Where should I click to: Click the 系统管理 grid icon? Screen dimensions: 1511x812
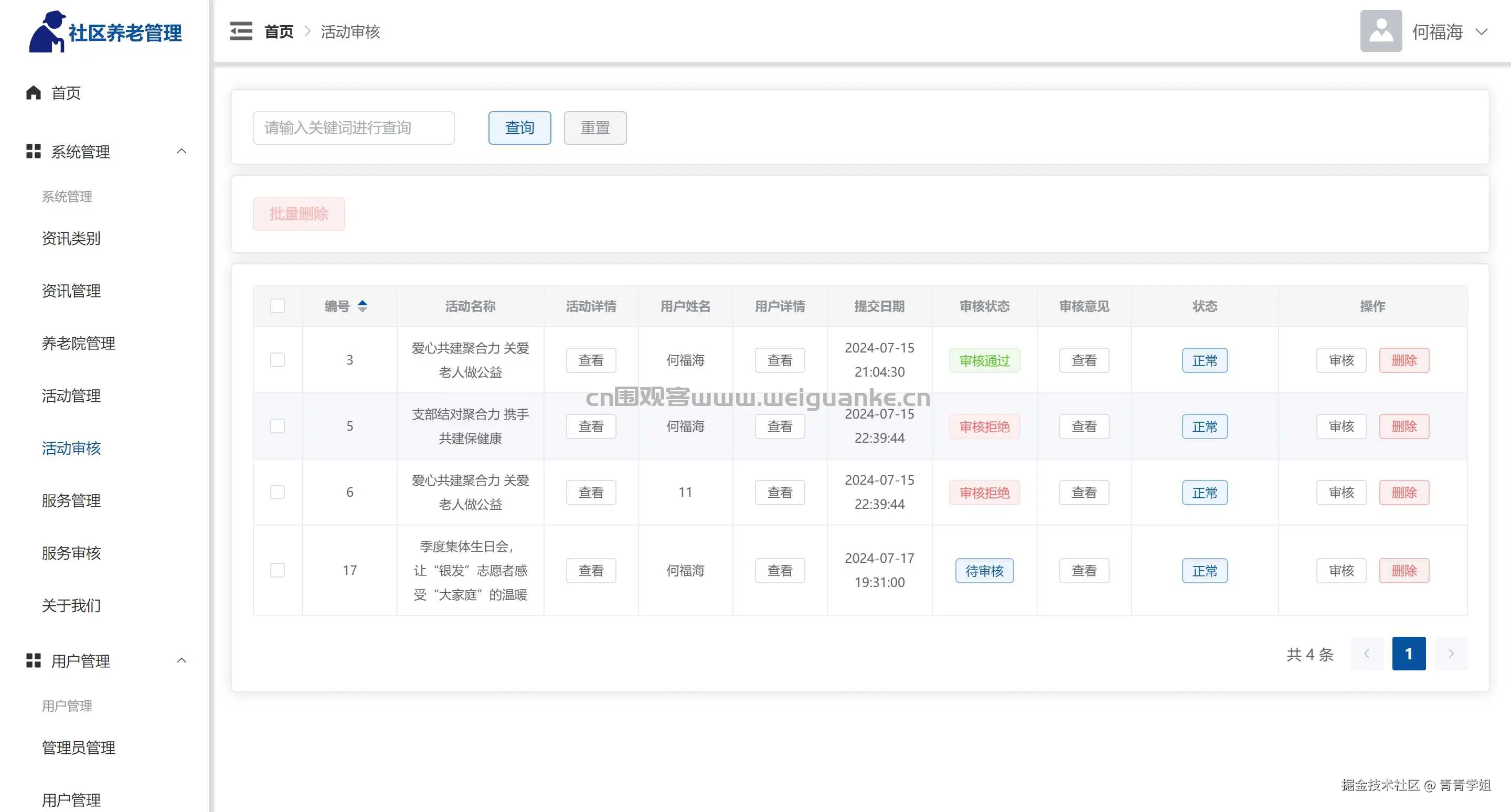tap(34, 151)
